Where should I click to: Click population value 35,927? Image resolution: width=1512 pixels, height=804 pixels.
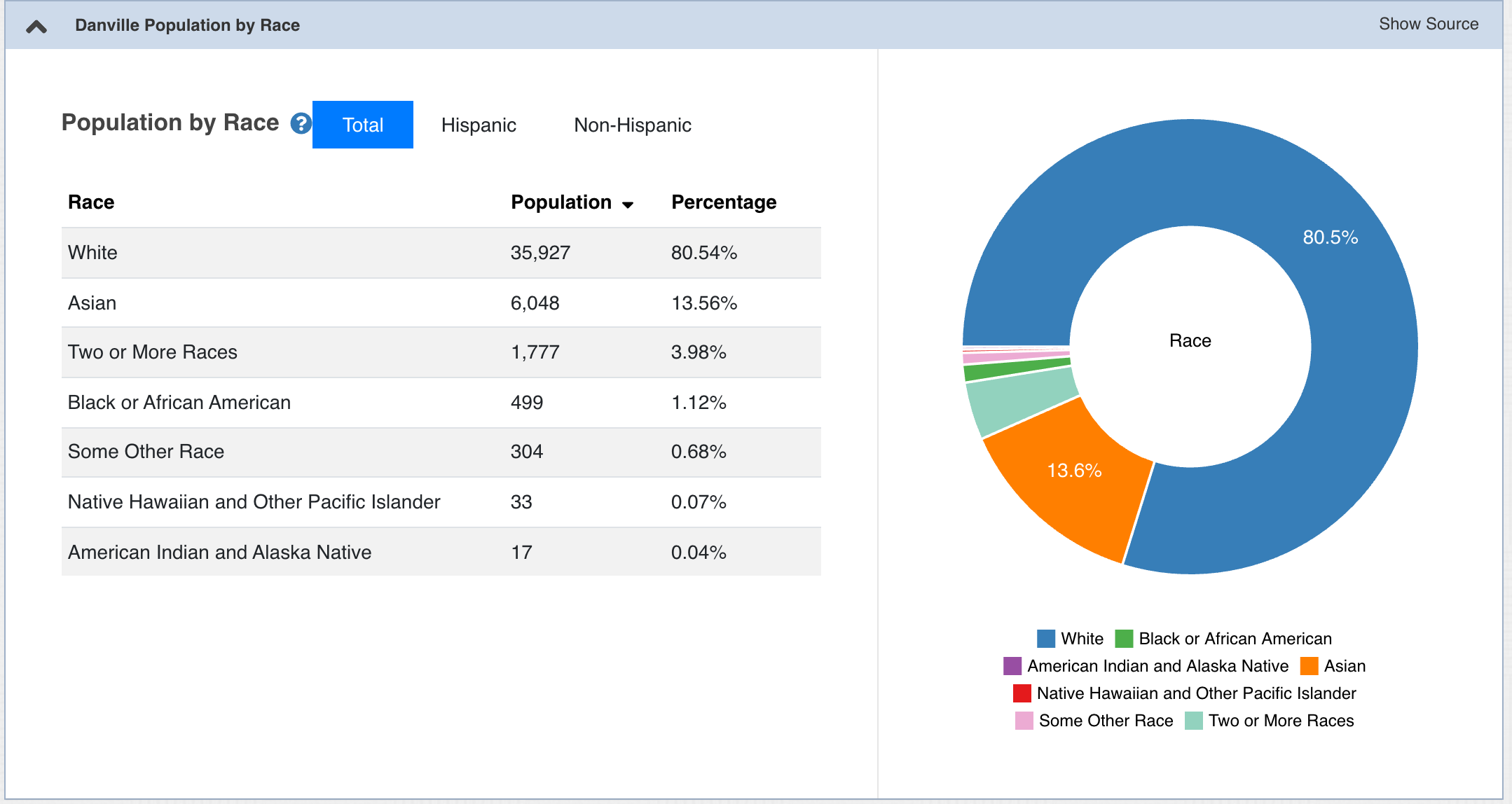point(540,253)
